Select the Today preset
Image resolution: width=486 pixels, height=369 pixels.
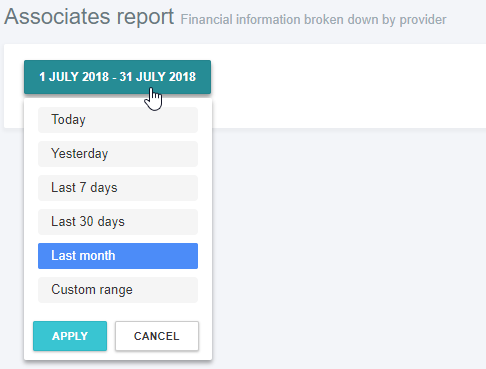118,120
